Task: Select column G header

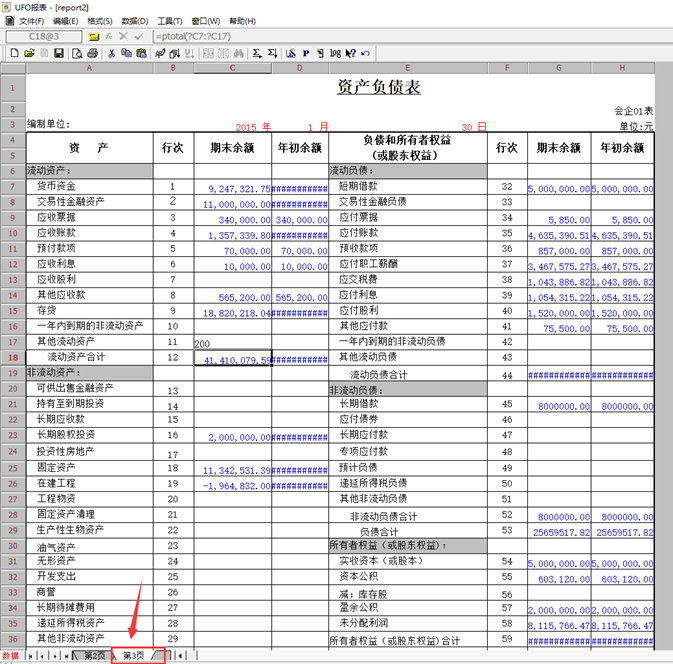Action: coord(559,68)
